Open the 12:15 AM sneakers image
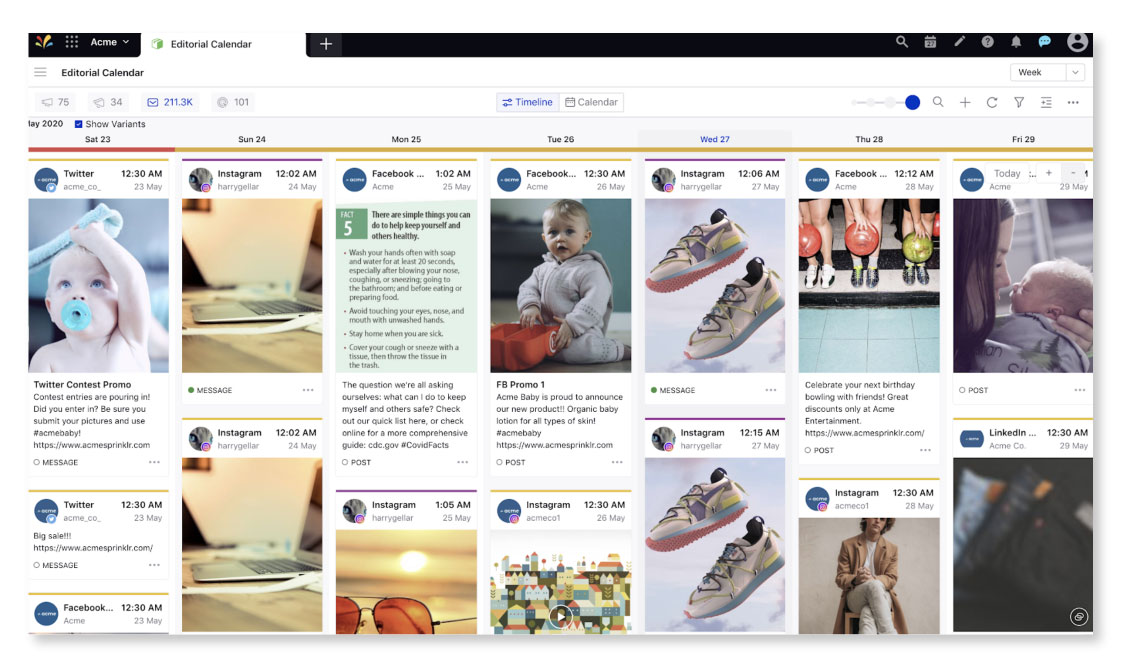This screenshot has height=668, width=1121. pos(715,545)
